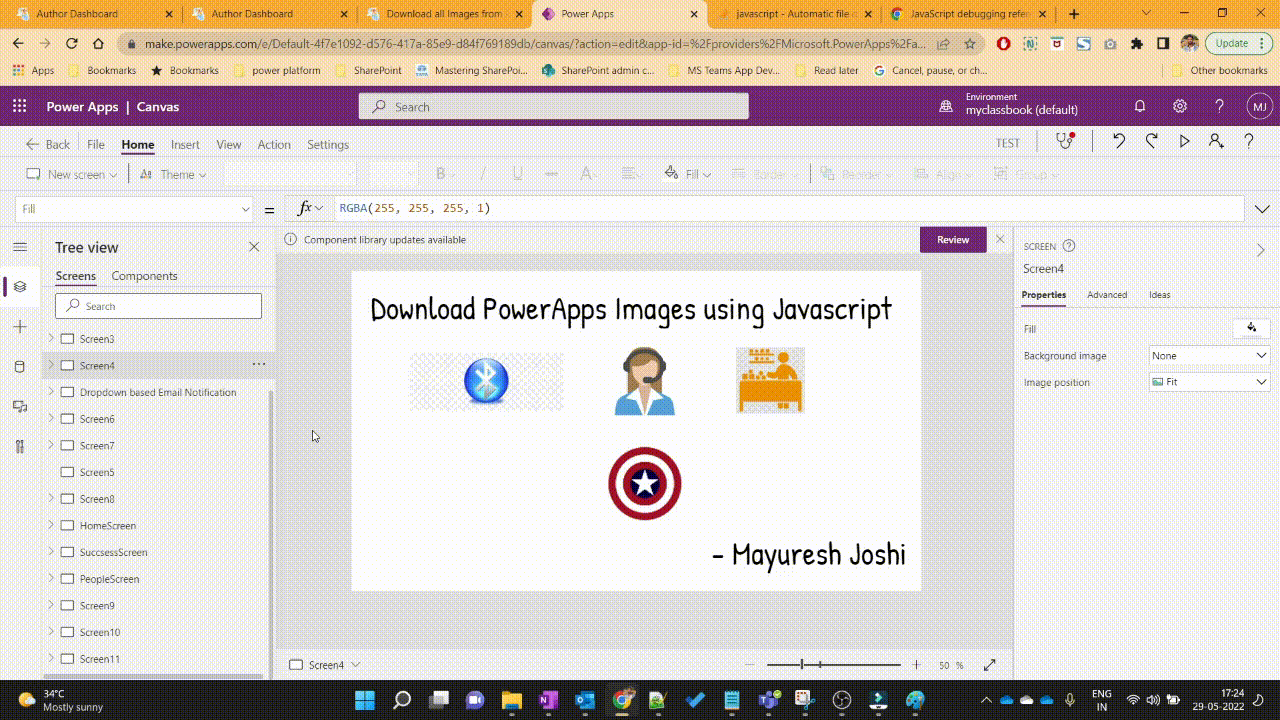Open the settings gear in Power Apps header
Screen dimensions: 1280x720
tap(1180, 107)
